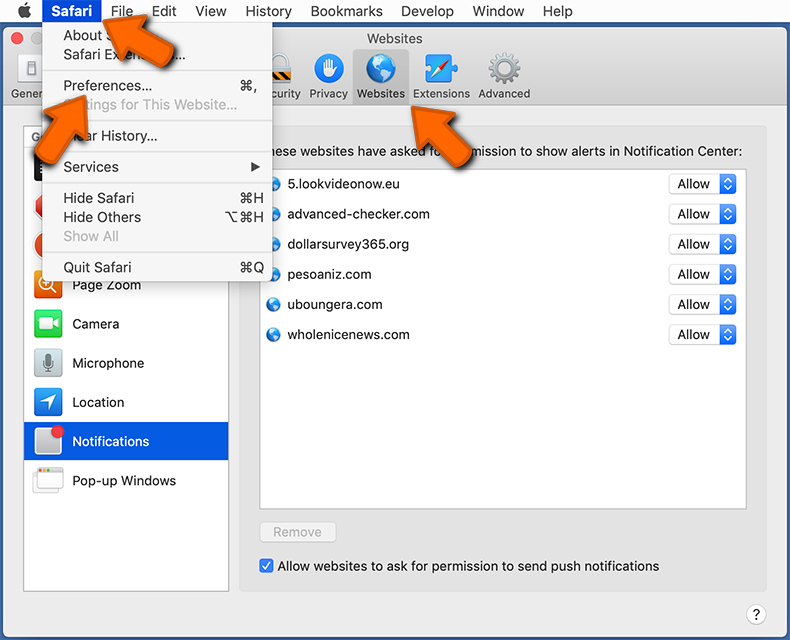Click the uboungera.com globe icon
Image resolution: width=790 pixels, height=640 pixels.
[273, 304]
